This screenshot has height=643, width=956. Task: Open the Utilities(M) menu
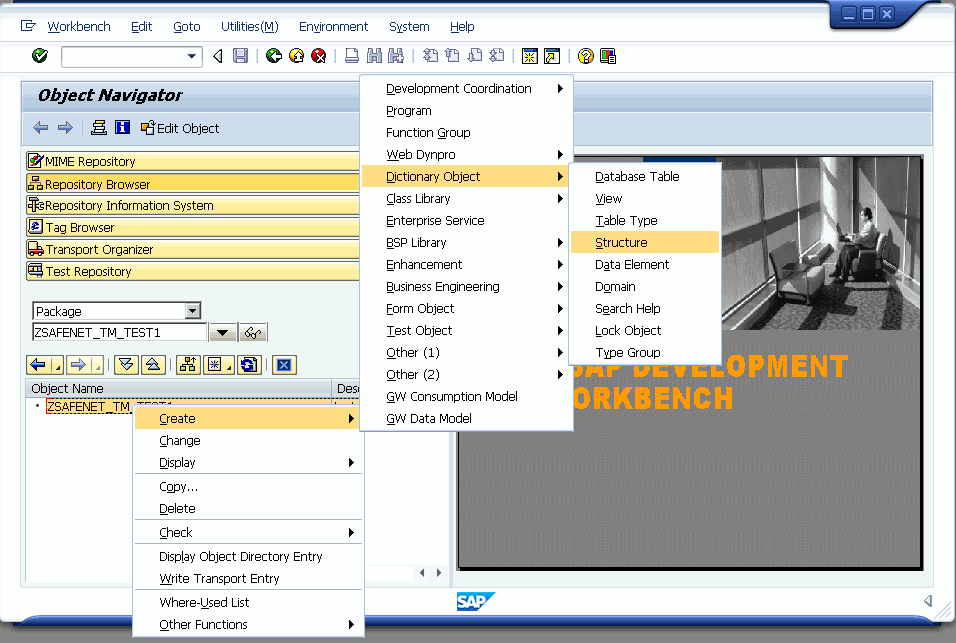pos(249,26)
